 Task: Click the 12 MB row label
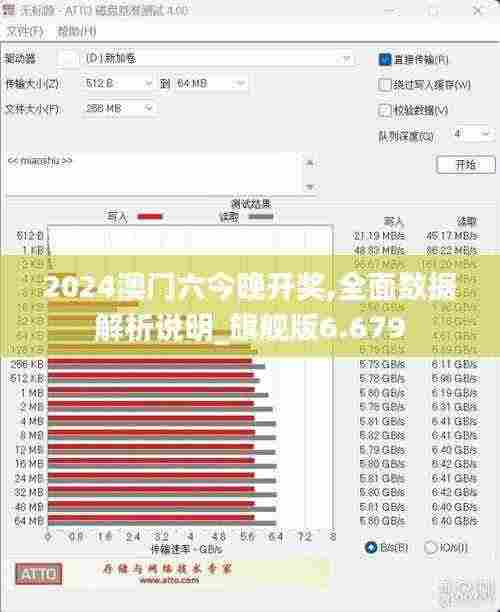[30, 450]
